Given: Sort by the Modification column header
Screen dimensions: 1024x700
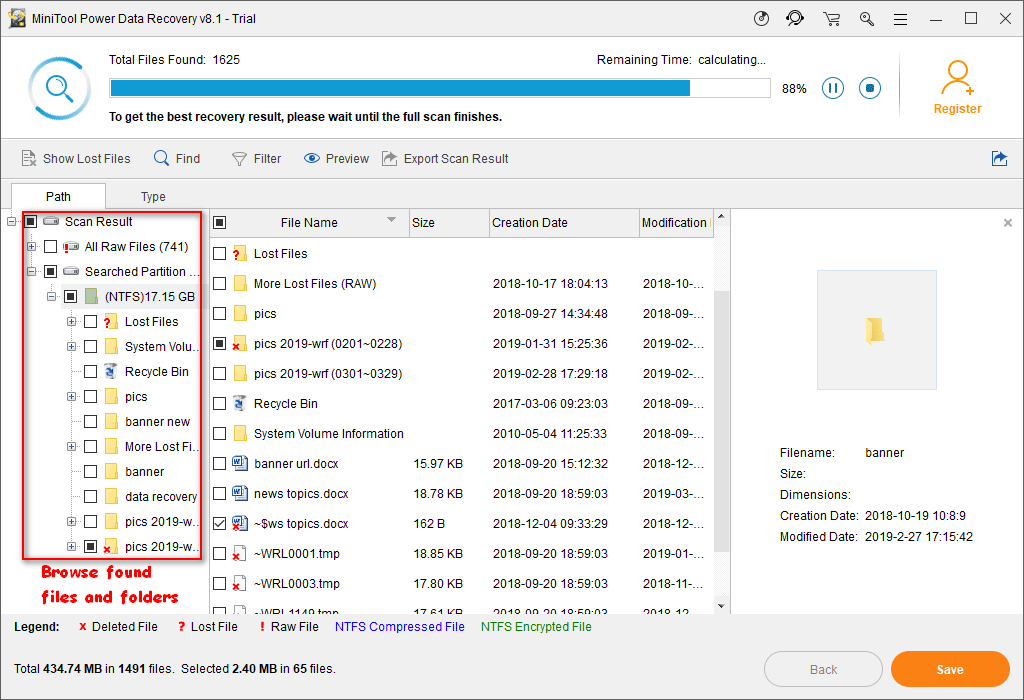Looking at the screenshot, I should tap(675, 223).
